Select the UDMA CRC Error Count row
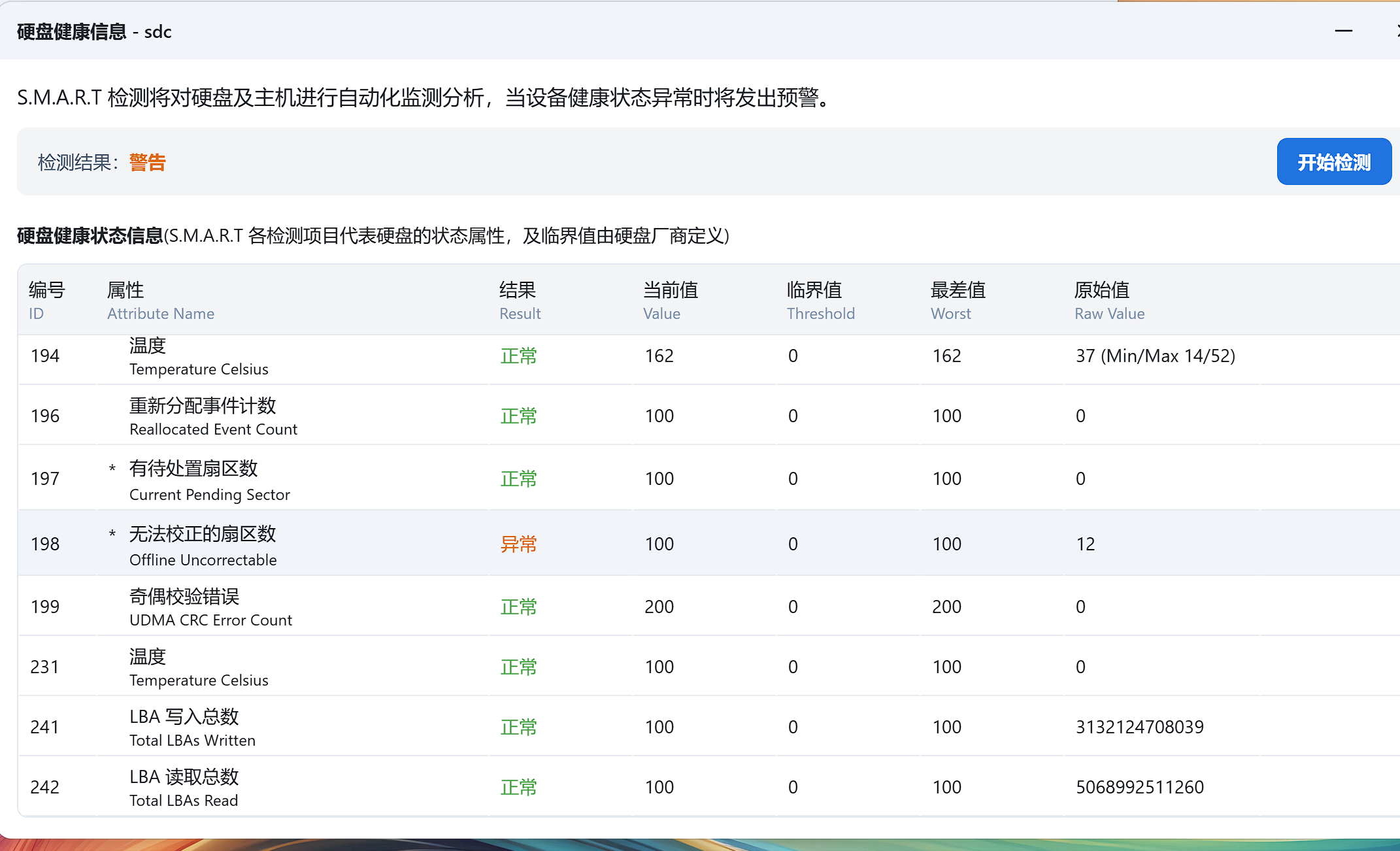The width and height of the screenshot is (1400, 851). [210, 607]
